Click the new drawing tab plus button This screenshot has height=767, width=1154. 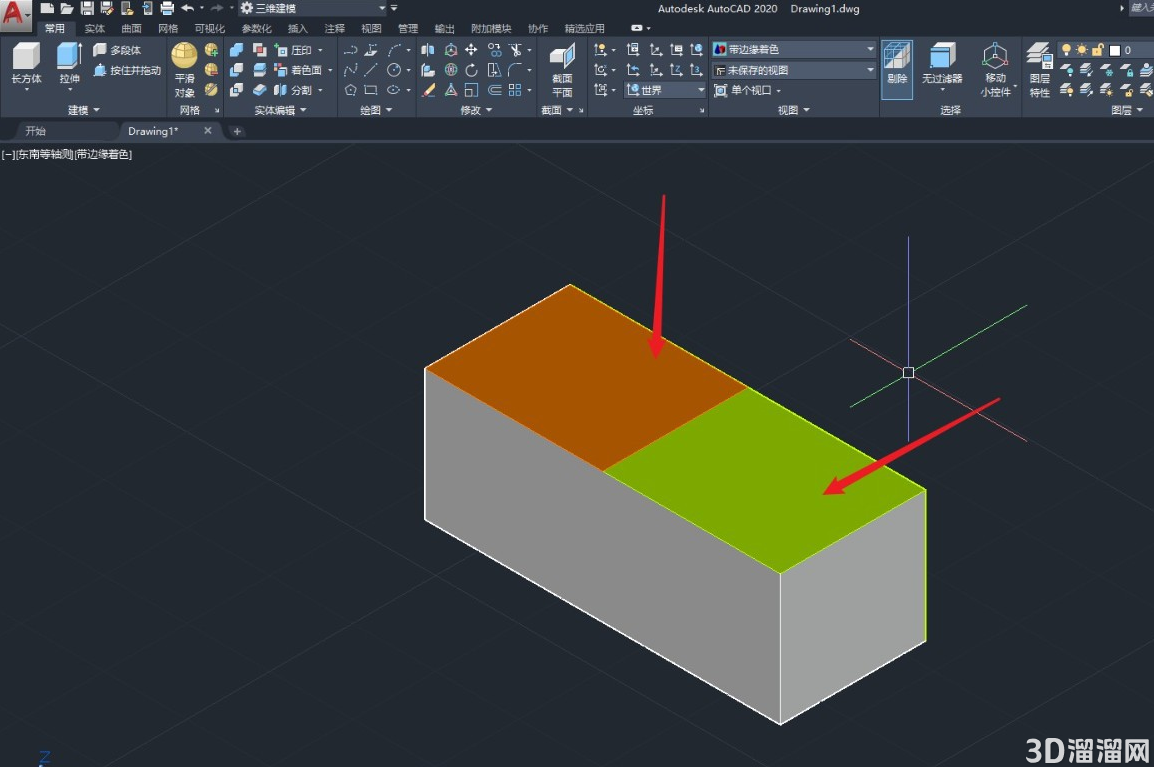(237, 131)
